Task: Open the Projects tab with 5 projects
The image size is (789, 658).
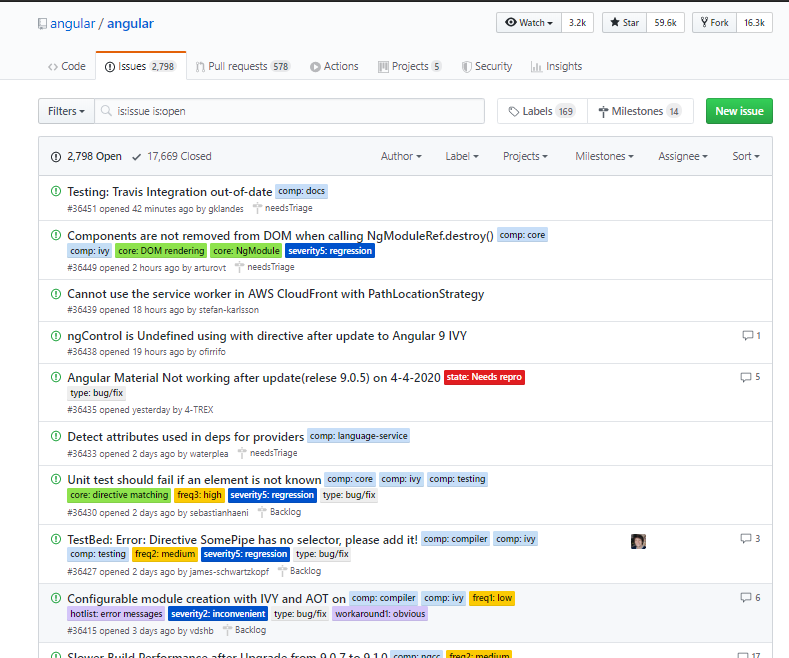Action: [x=410, y=66]
